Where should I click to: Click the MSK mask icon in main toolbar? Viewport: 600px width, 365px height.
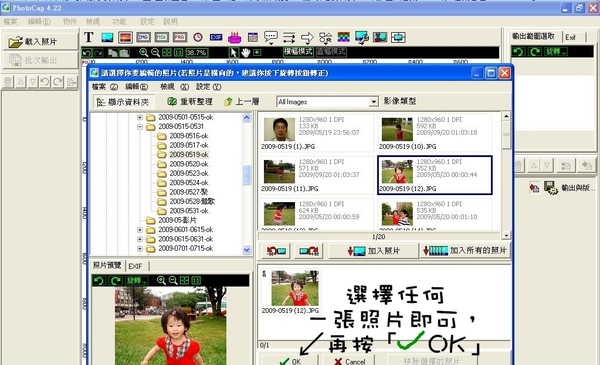coord(162,37)
